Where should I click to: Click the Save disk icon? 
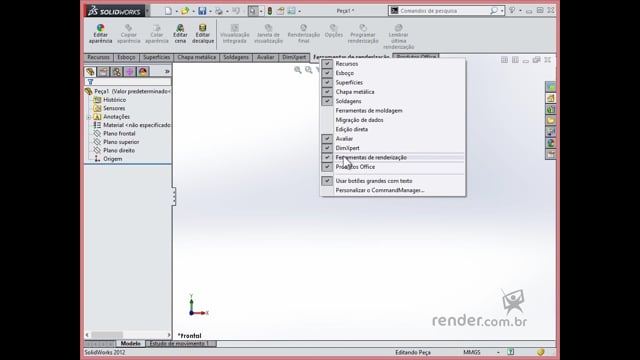(202, 11)
